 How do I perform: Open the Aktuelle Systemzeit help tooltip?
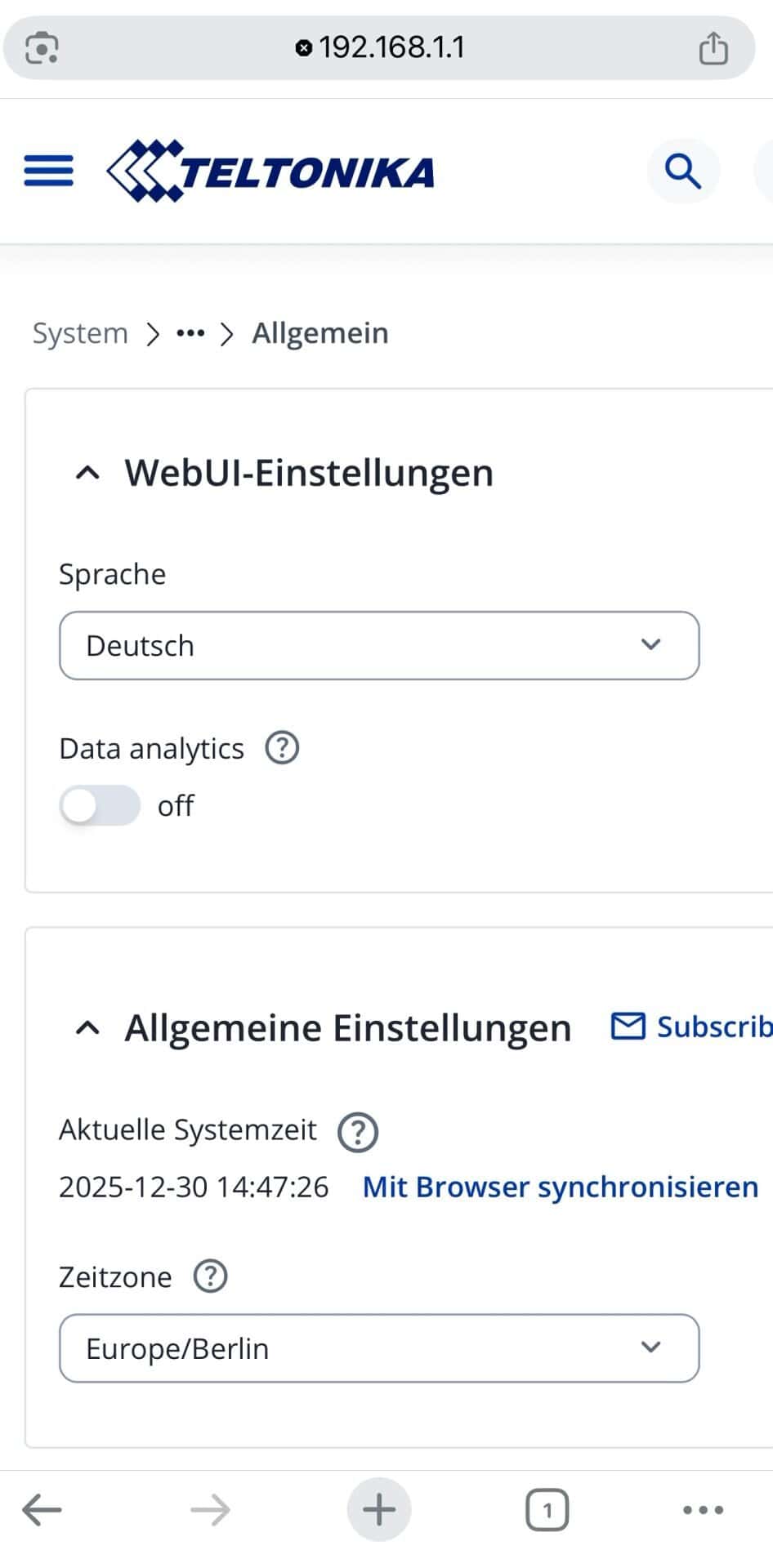(x=357, y=1131)
